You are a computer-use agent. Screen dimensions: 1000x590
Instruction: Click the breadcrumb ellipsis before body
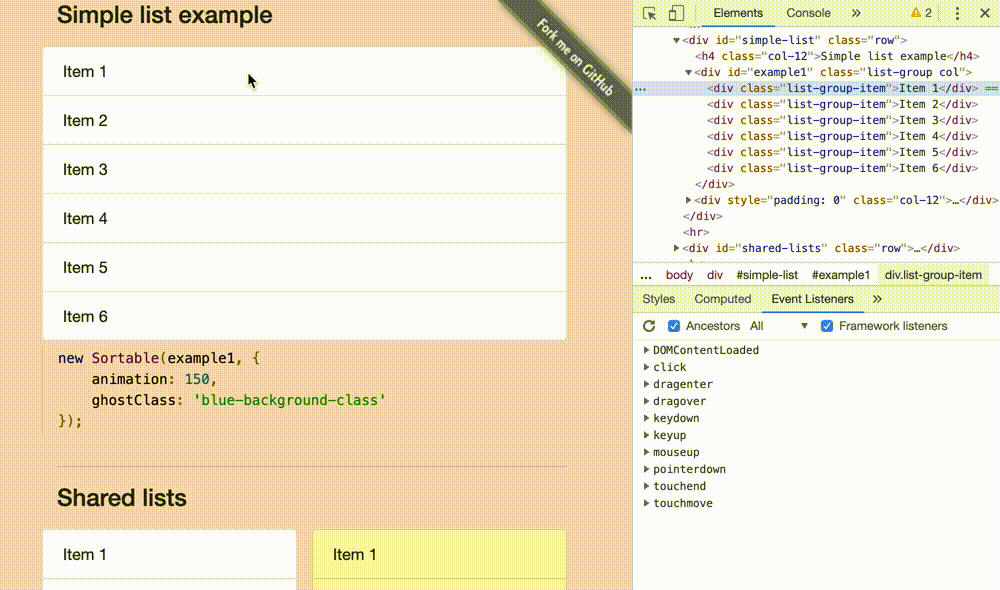pos(646,276)
